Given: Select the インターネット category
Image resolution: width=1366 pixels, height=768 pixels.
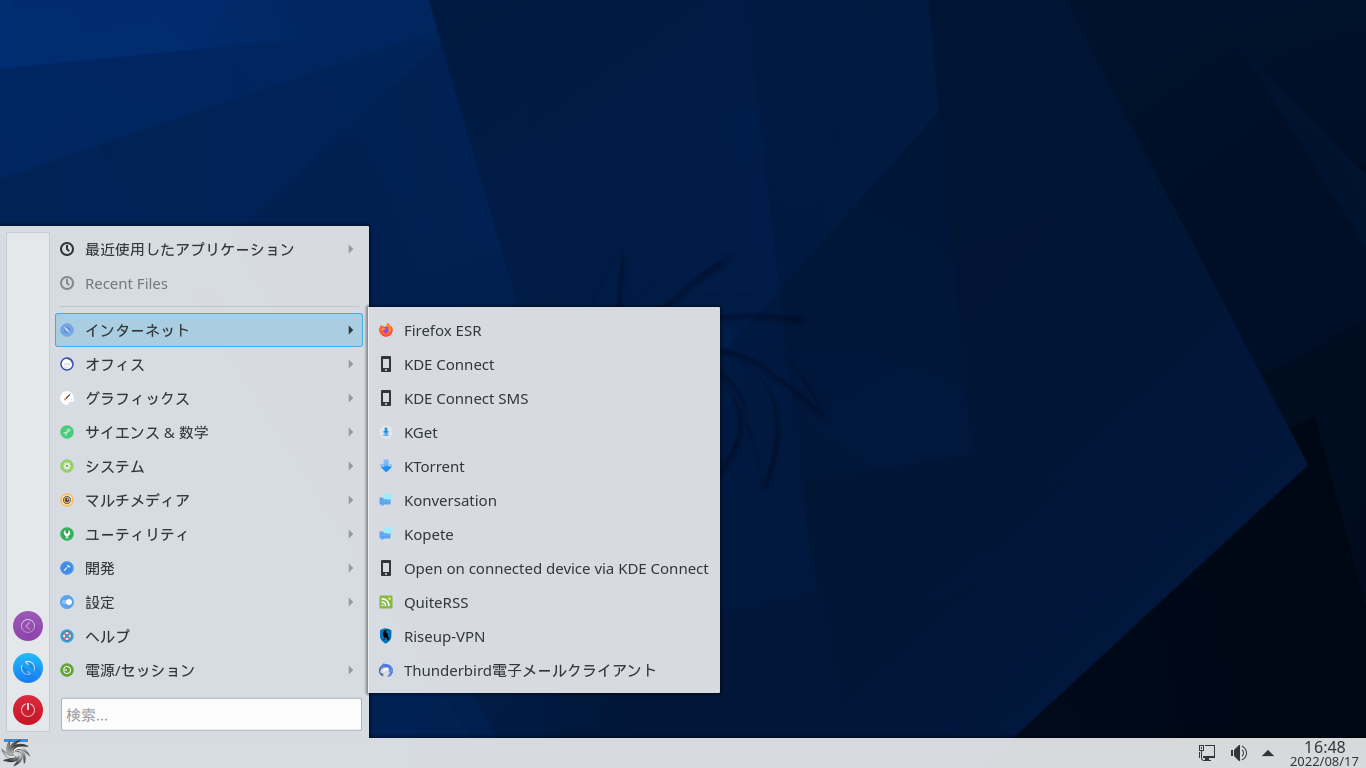Looking at the screenshot, I should pos(209,330).
